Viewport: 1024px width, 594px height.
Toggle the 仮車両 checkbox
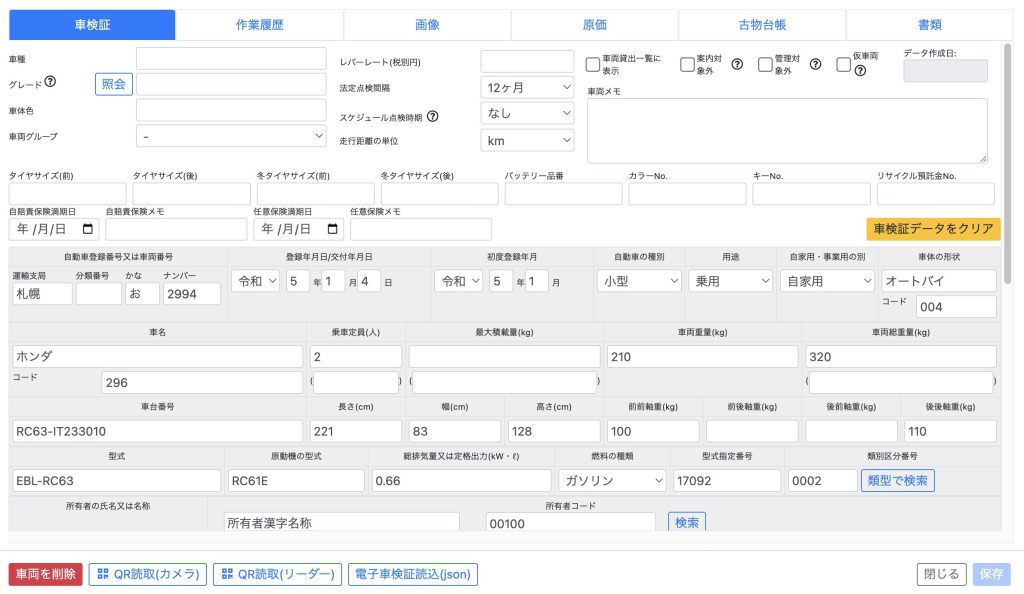843,65
